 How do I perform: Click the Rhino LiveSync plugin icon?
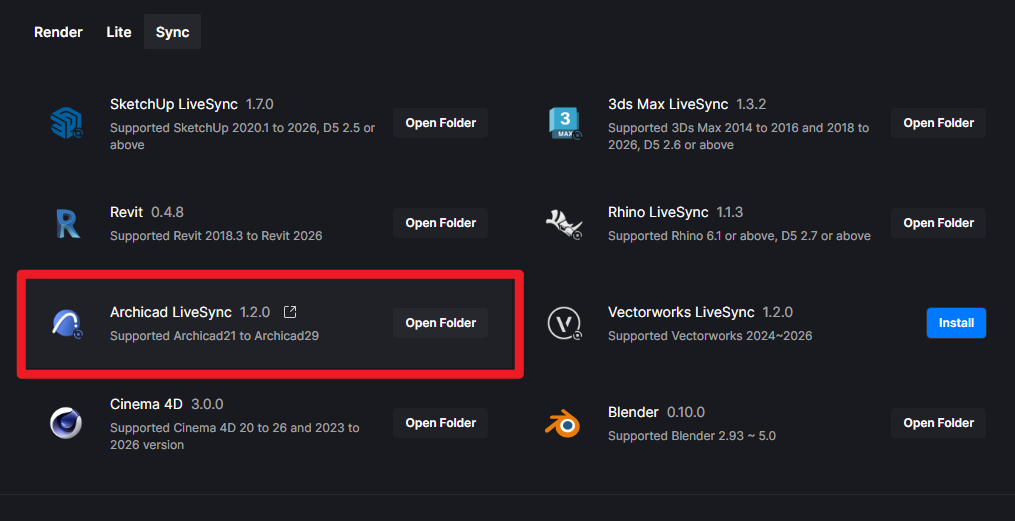564,223
